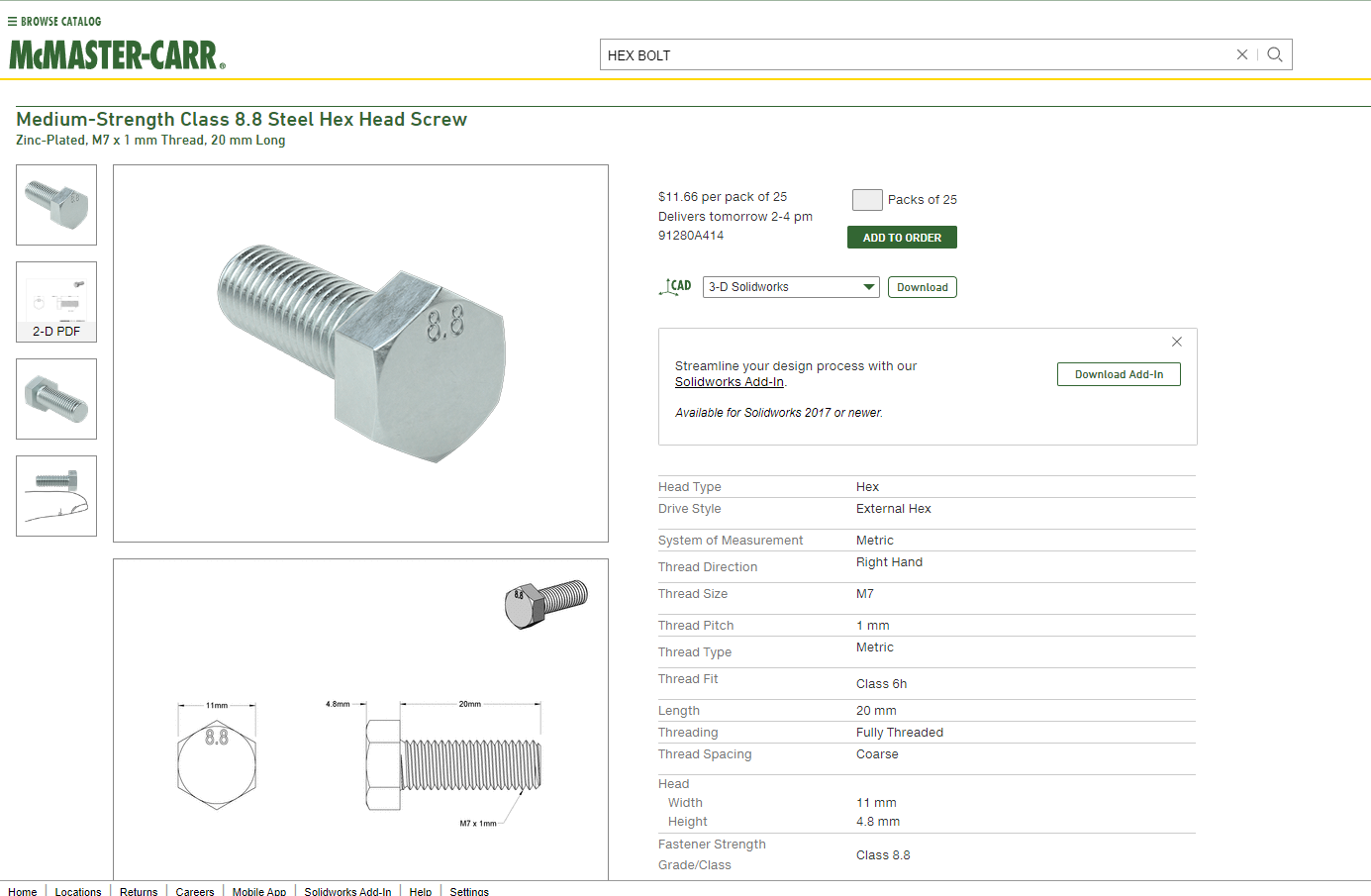Viewport: 1371px width, 896px height.
Task: Select the first screw photo thumbnail
Action: 56,205
